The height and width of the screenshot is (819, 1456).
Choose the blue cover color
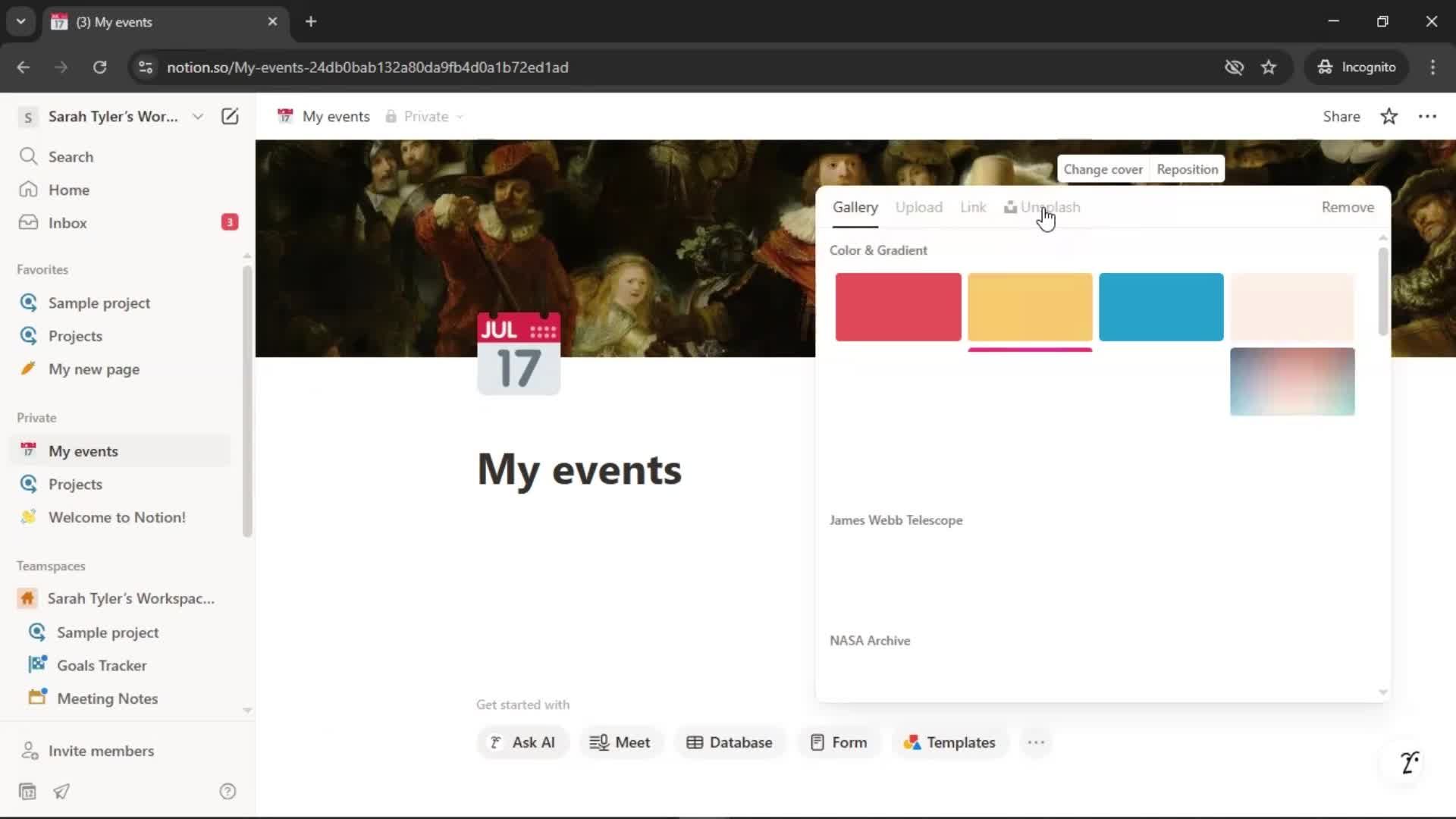pos(1161,307)
